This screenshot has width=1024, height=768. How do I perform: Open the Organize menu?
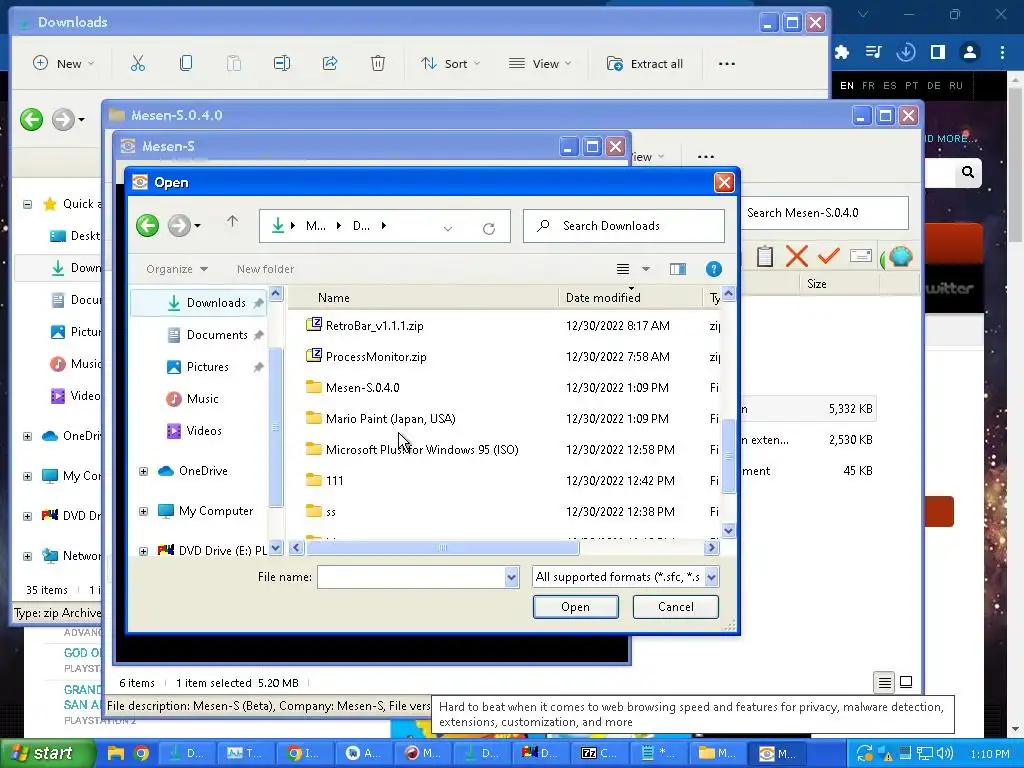pos(176,269)
